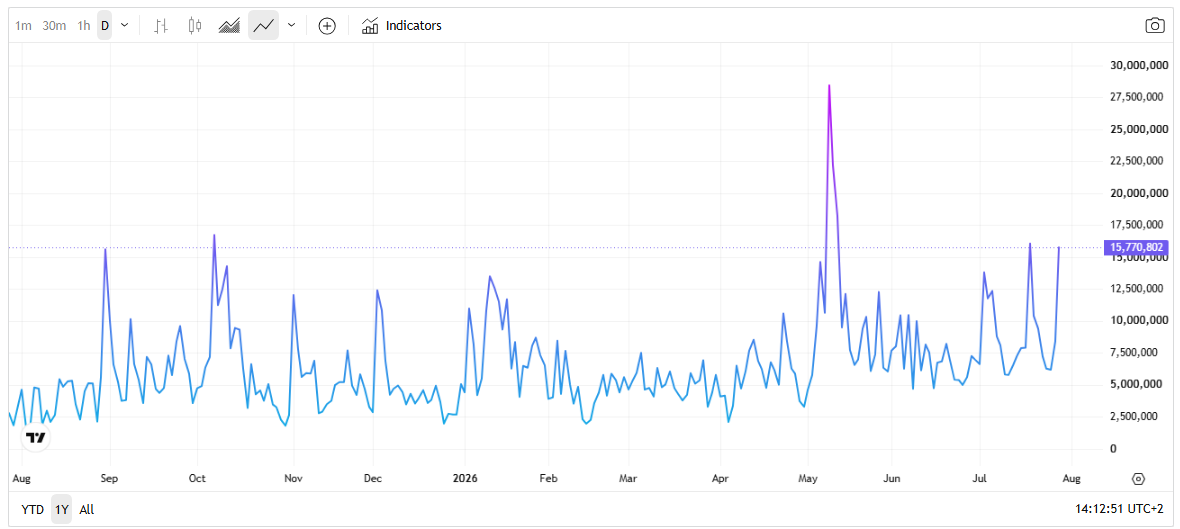Click the 14:12:51 UTC+2 timezone button
This screenshot has height=529, width=1180.
tap(1120, 509)
